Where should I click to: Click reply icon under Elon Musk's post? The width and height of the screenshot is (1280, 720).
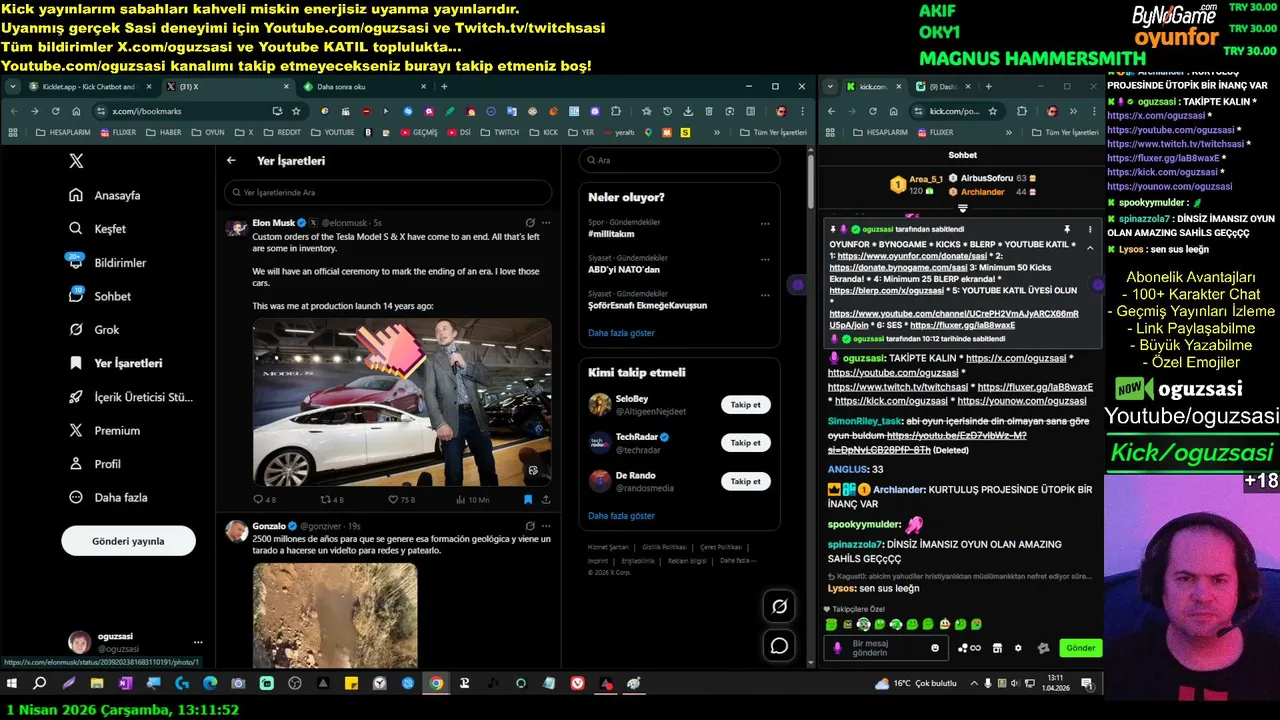tap(258, 499)
